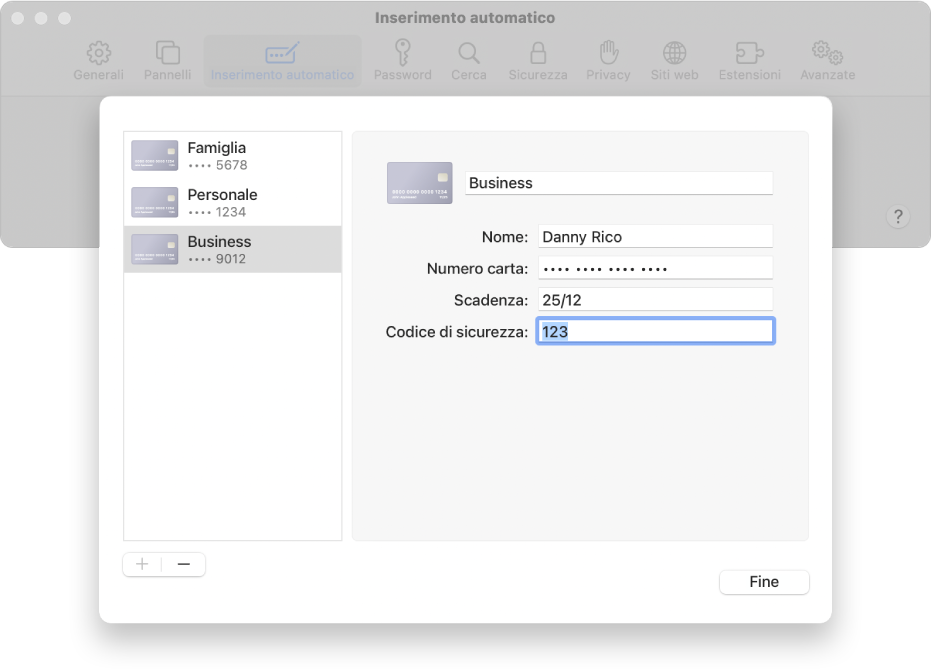
Task: Open the Avanzate gears tab
Action: [x=827, y=61]
